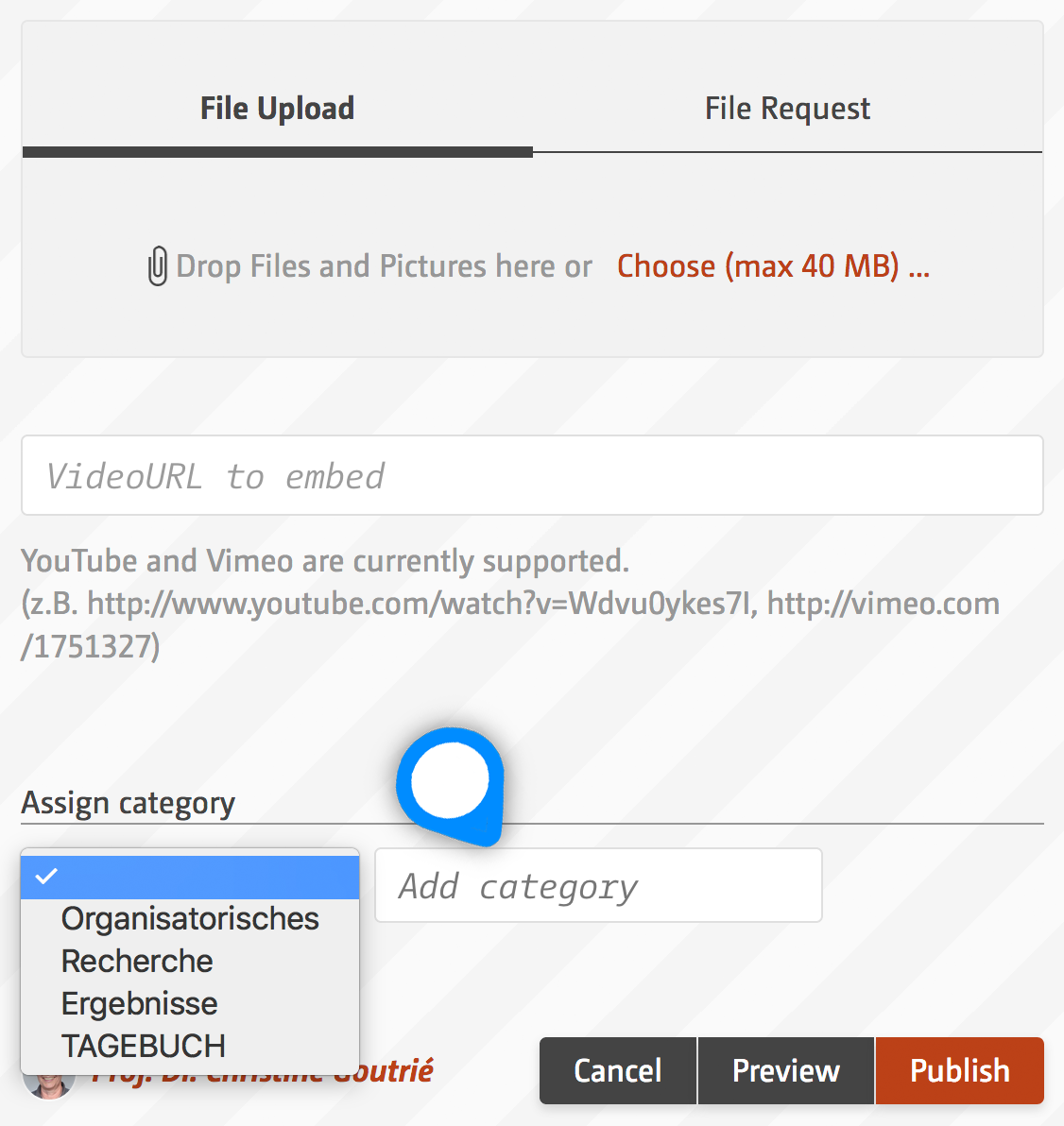
Task: Switch to the File Request tab
Action: 787,109
